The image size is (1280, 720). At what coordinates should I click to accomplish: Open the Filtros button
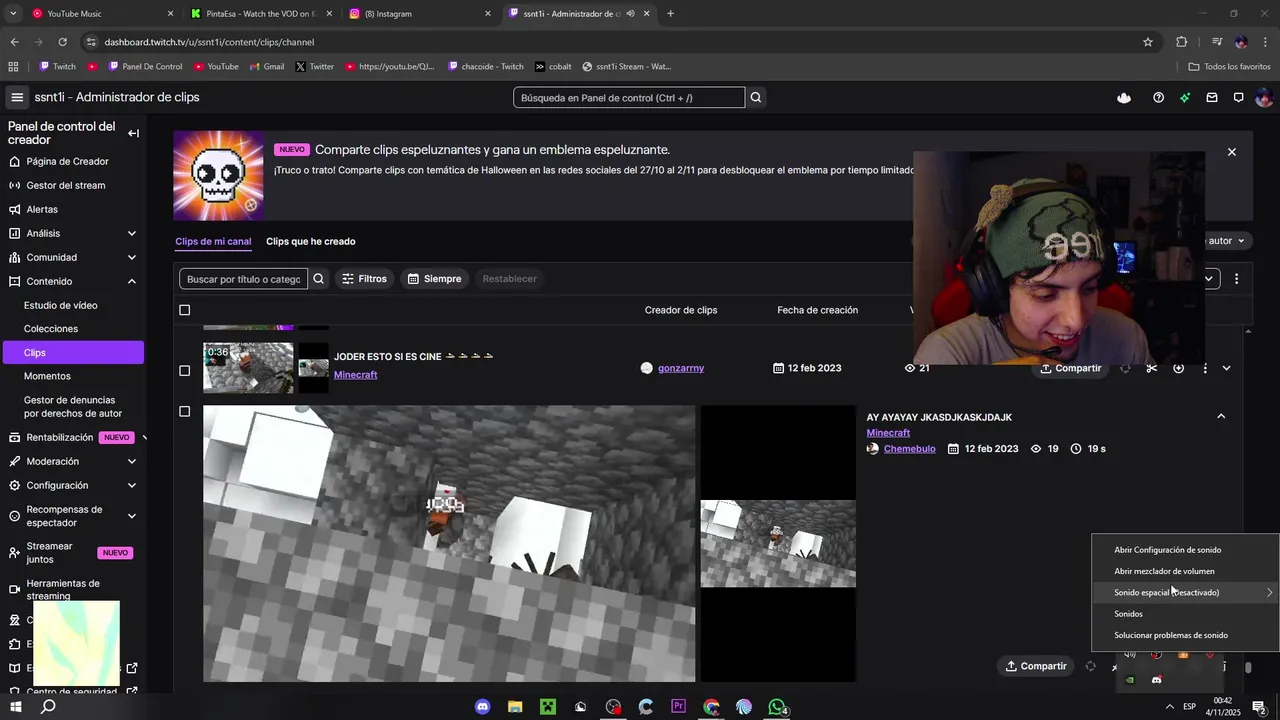(x=364, y=279)
